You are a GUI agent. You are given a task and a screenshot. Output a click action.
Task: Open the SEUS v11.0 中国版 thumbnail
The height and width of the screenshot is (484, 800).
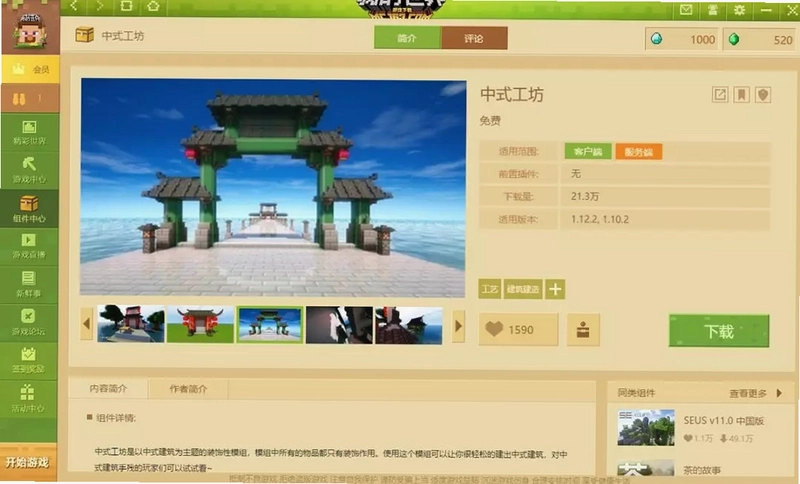click(646, 427)
